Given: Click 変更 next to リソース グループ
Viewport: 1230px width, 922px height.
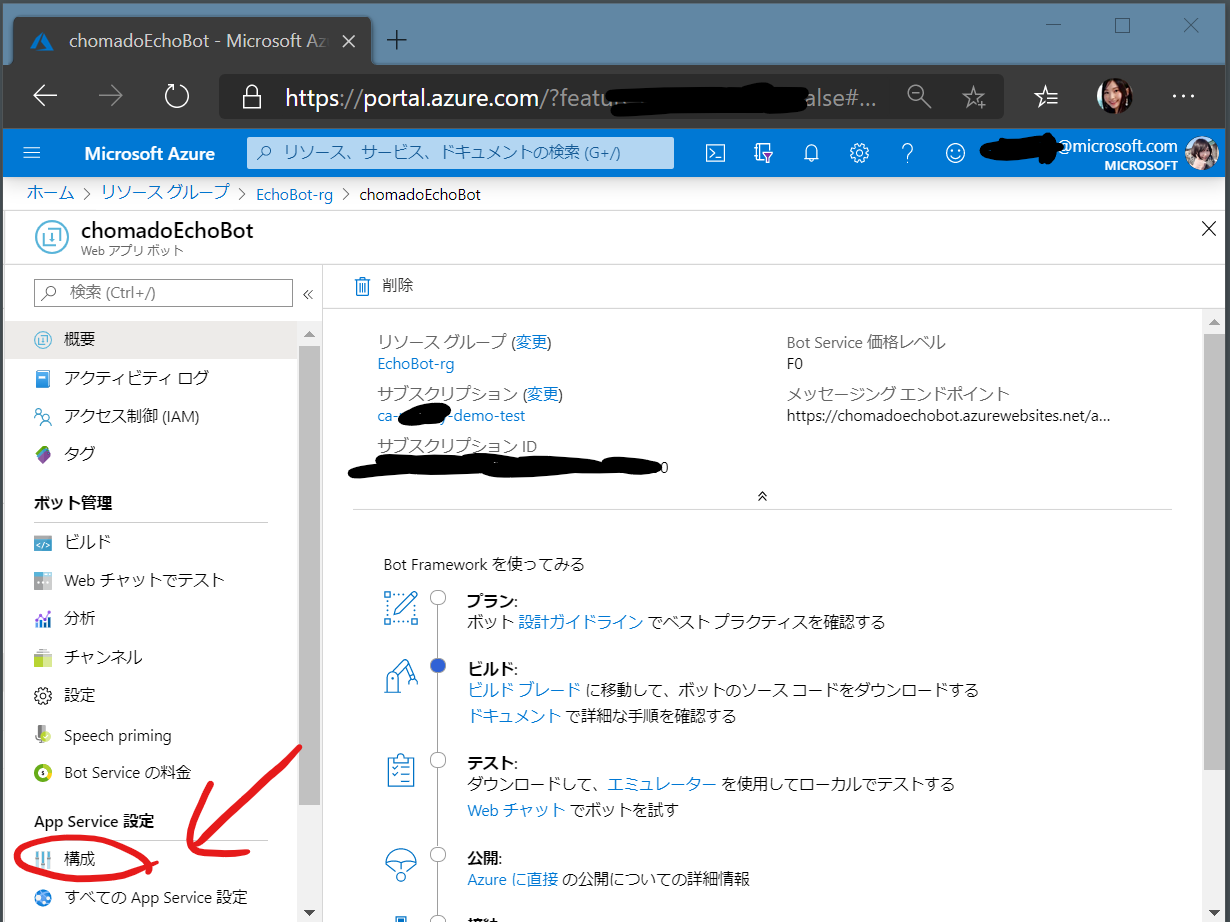Looking at the screenshot, I should 531,342.
